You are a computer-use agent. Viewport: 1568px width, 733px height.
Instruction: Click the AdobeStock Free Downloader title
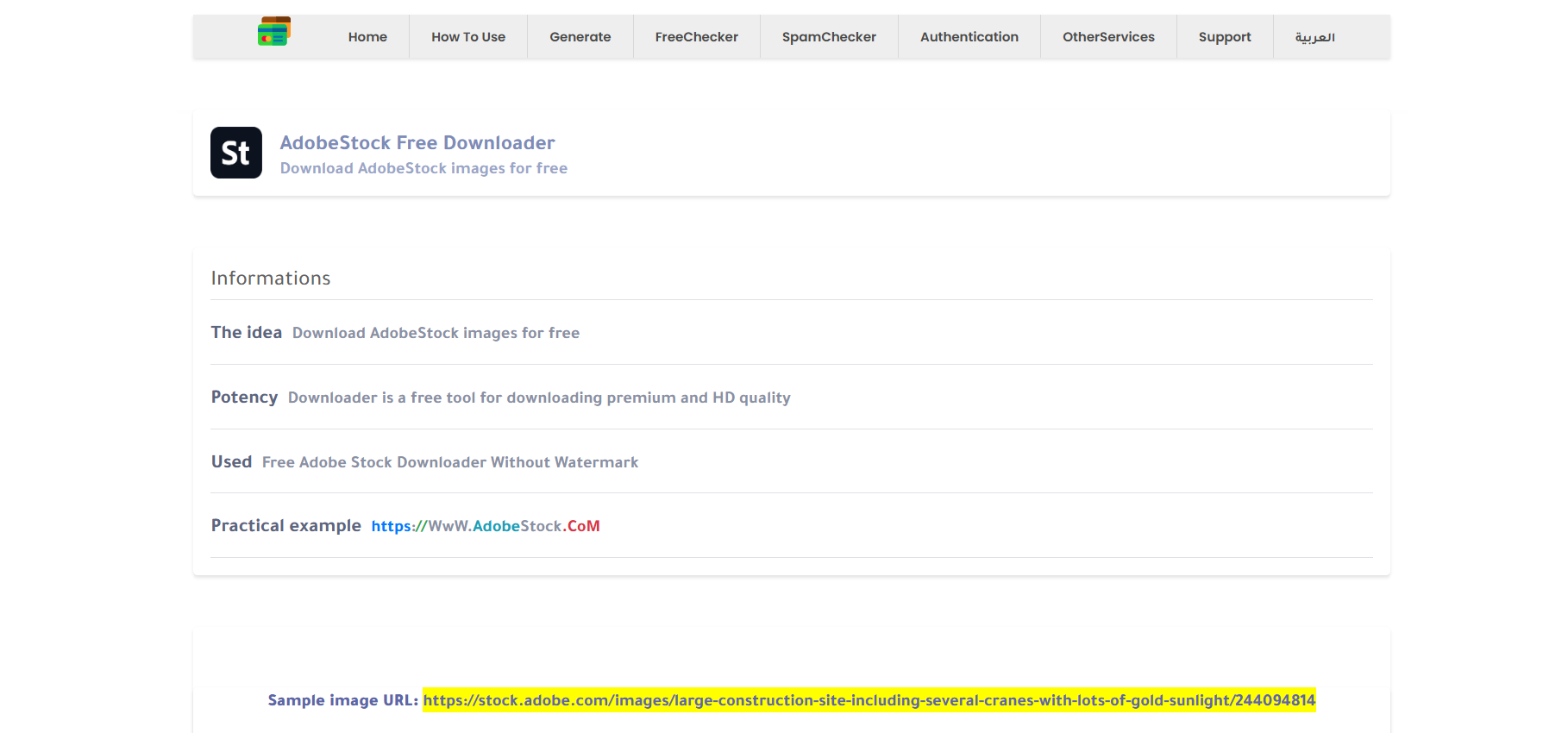[x=417, y=143]
